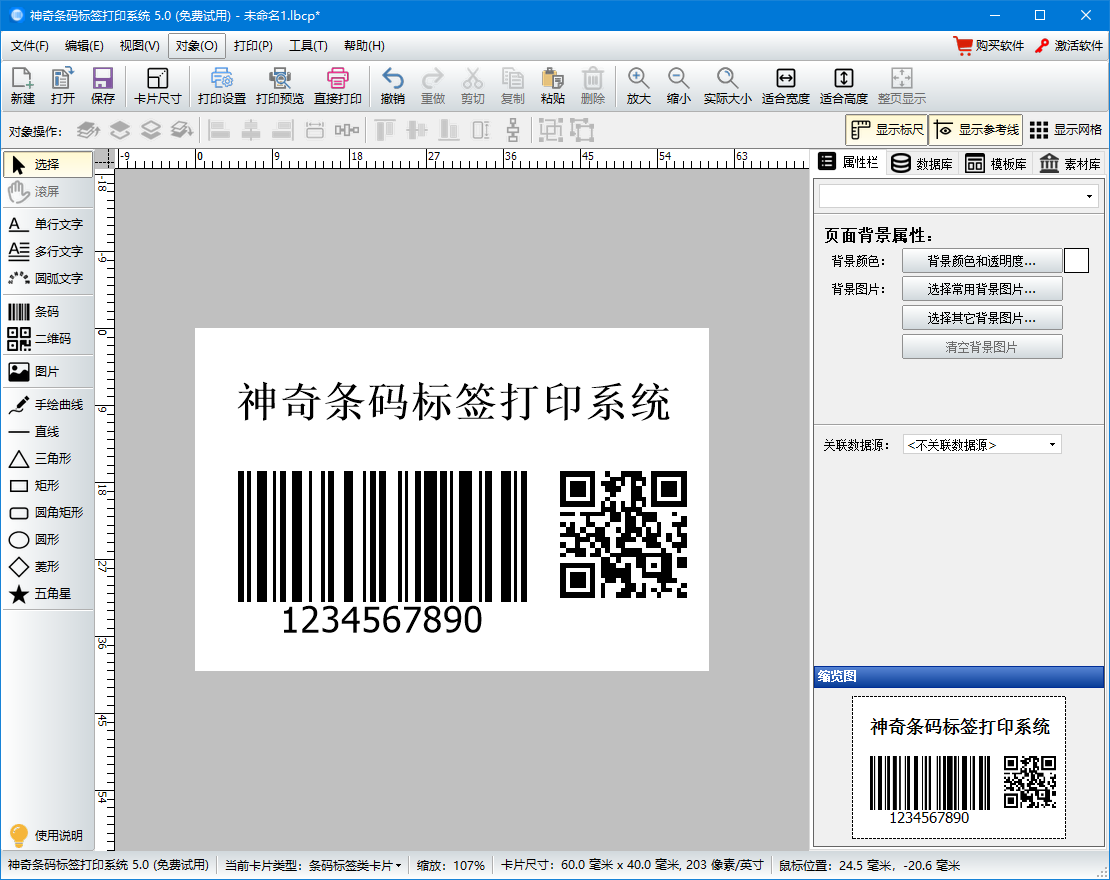Select the barcode 1234567890 on canvas
This screenshot has height=880, width=1110.
click(x=382, y=552)
